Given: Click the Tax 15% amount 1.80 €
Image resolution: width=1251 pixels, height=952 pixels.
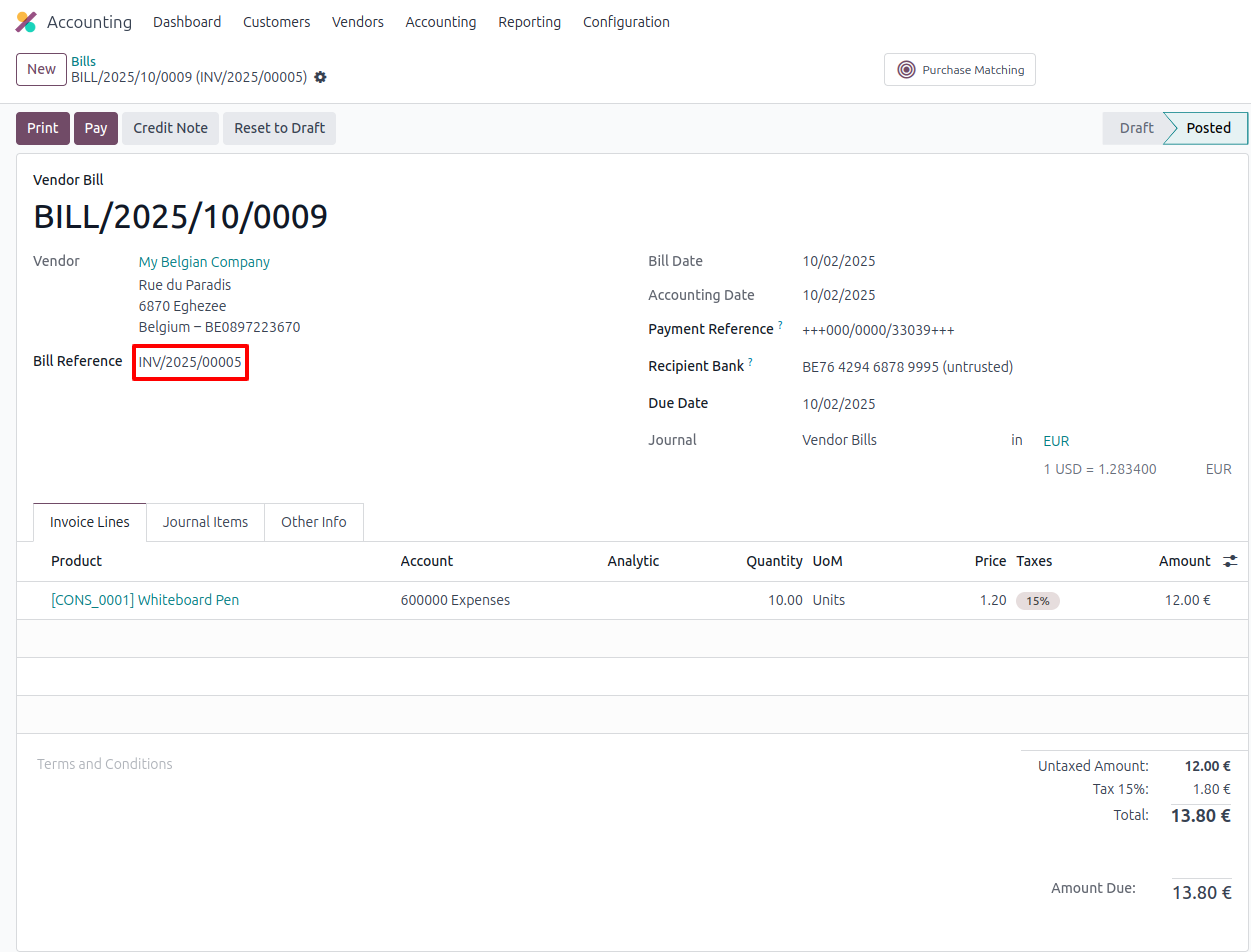Looking at the screenshot, I should [1212, 789].
